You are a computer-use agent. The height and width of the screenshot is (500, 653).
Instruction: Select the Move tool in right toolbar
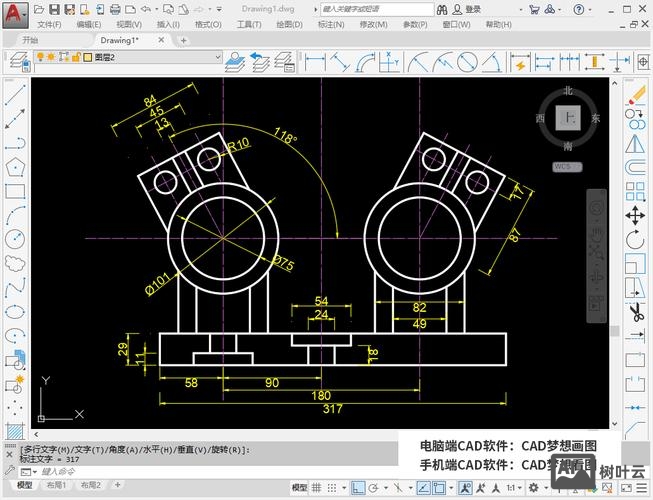tap(635, 215)
